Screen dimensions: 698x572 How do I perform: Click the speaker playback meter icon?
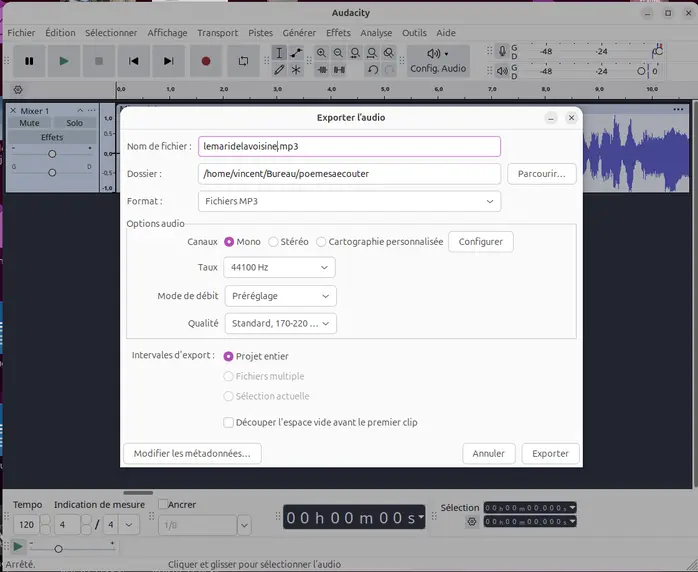(502, 71)
